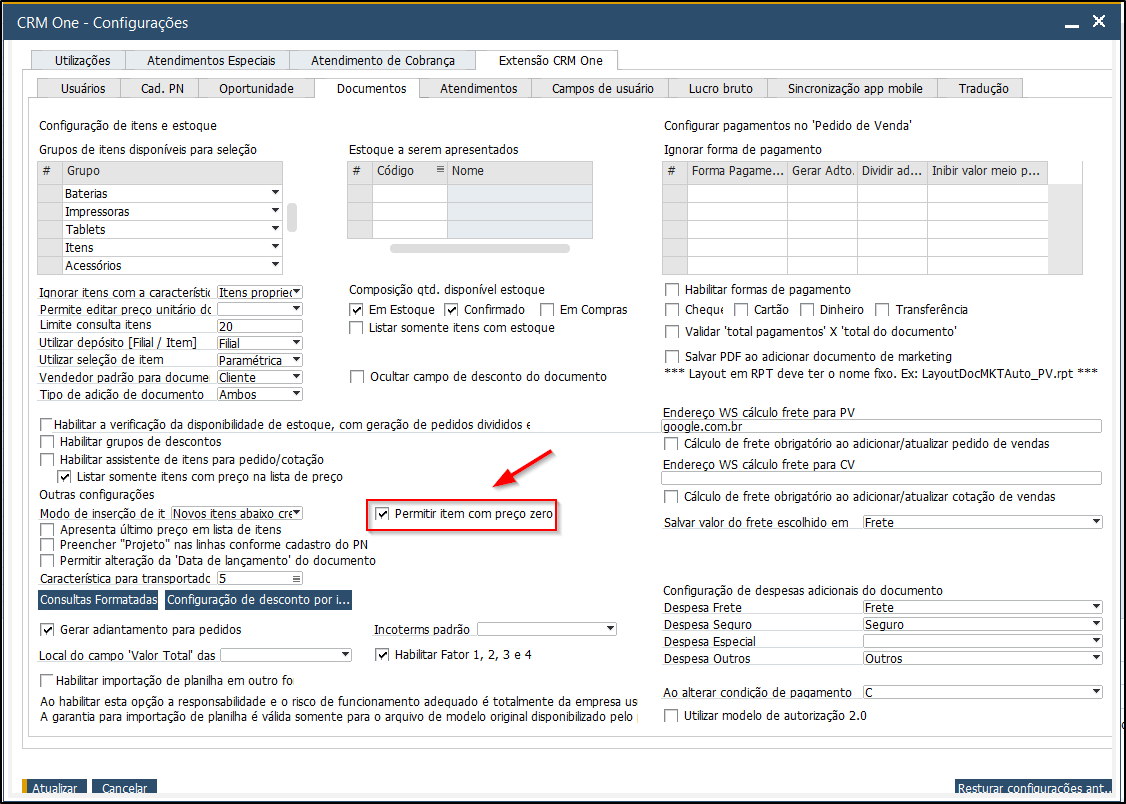Enable Salvar PDF ao adicionar documento

pyautogui.click(x=672, y=357)
